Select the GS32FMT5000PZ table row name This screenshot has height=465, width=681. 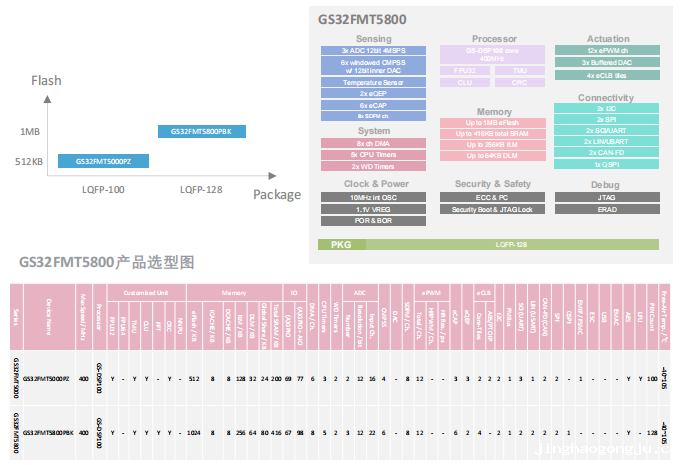46,379
